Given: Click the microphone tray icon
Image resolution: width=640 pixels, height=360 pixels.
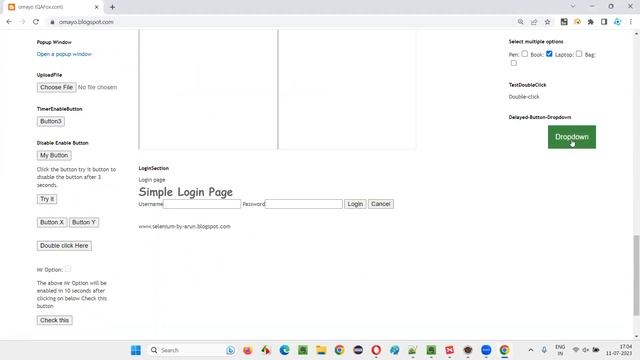Looking at the screenshot, I should click(x=544, y=350).
